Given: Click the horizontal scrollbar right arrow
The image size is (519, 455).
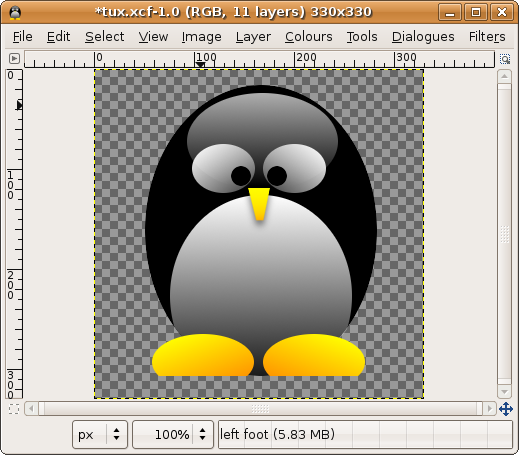Looking at the screenshot, I should [489, 408].
